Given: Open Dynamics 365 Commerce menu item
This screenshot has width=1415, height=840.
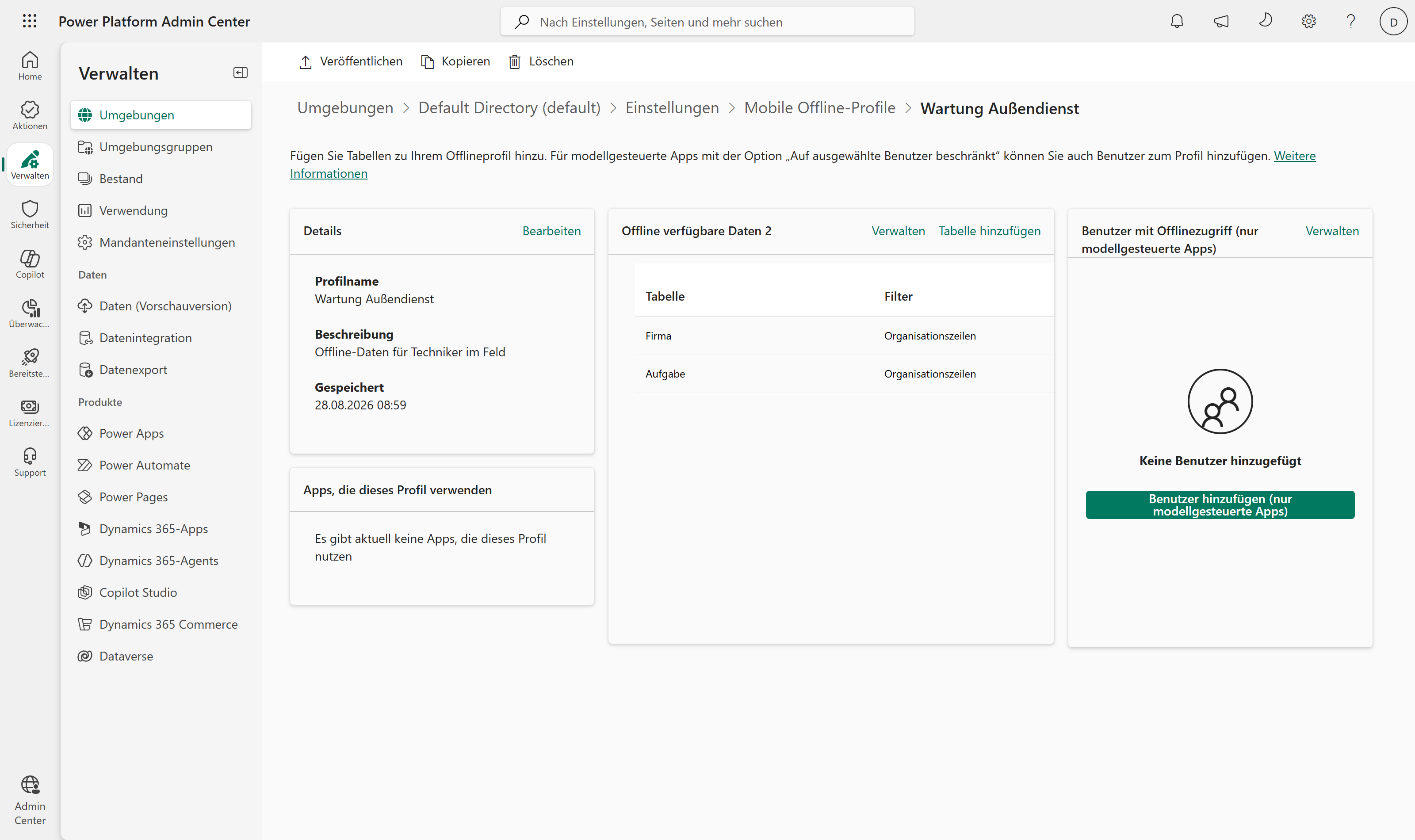Looking at the screenshot, I should (x=161, y=624).
